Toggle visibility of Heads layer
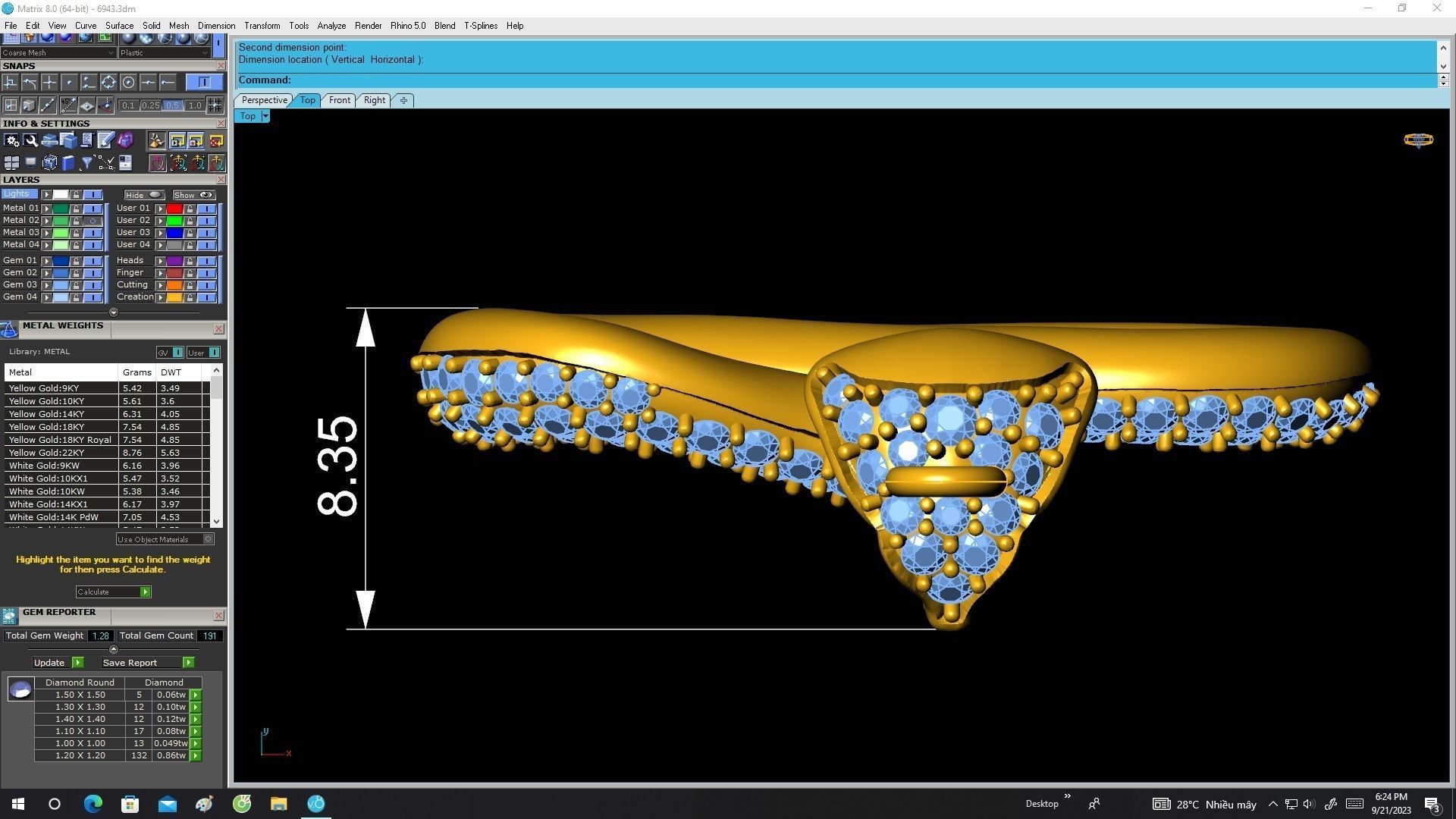This screenshot has width=1456, height=819. [x=206, y=261]
